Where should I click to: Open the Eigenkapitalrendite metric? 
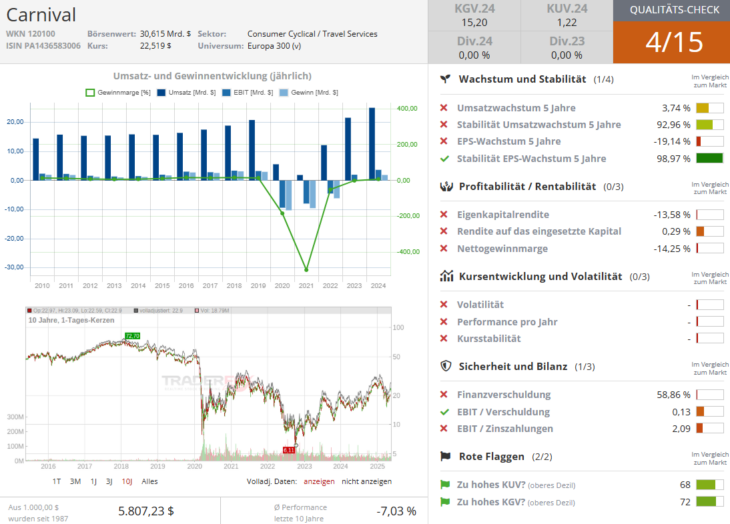(x=503, y=215)
